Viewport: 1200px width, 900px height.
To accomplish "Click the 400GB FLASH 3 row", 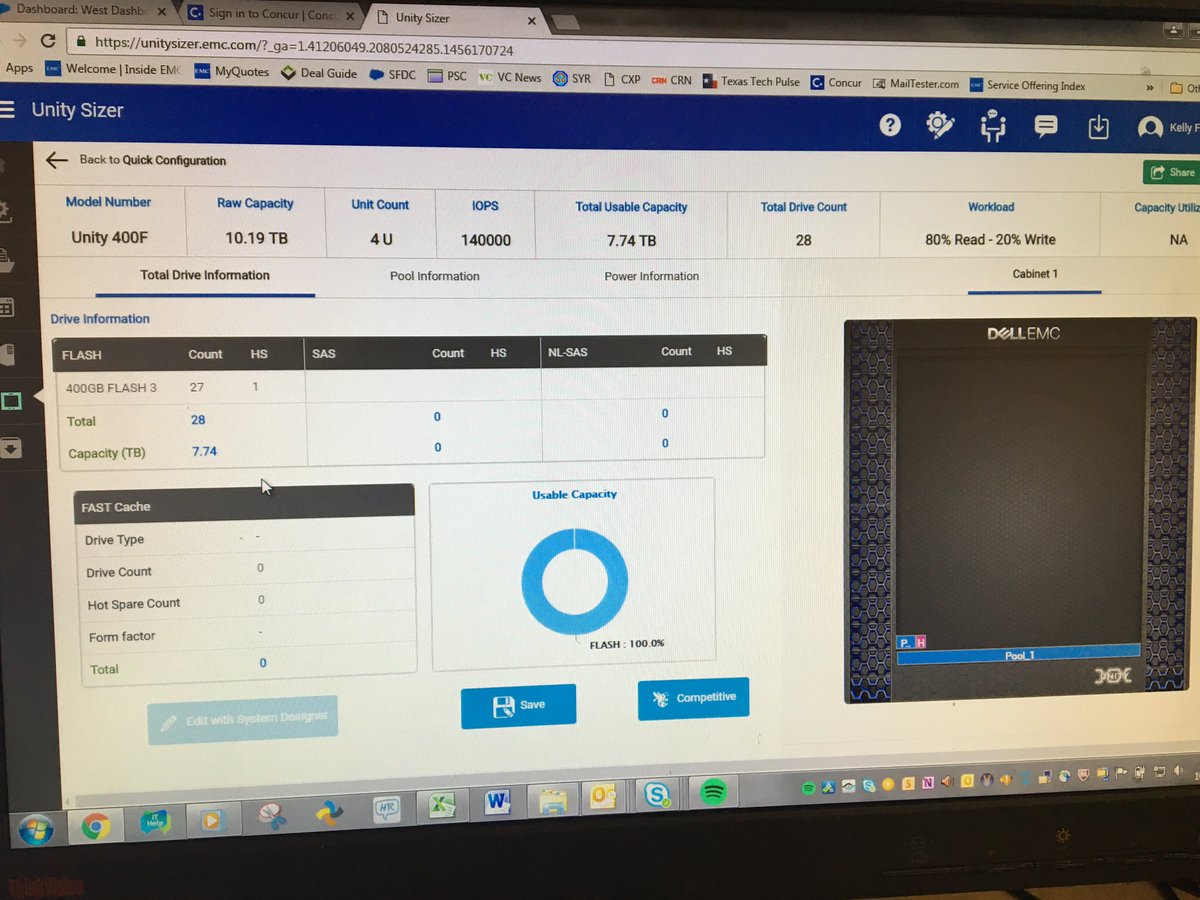I will coord(178,387).
